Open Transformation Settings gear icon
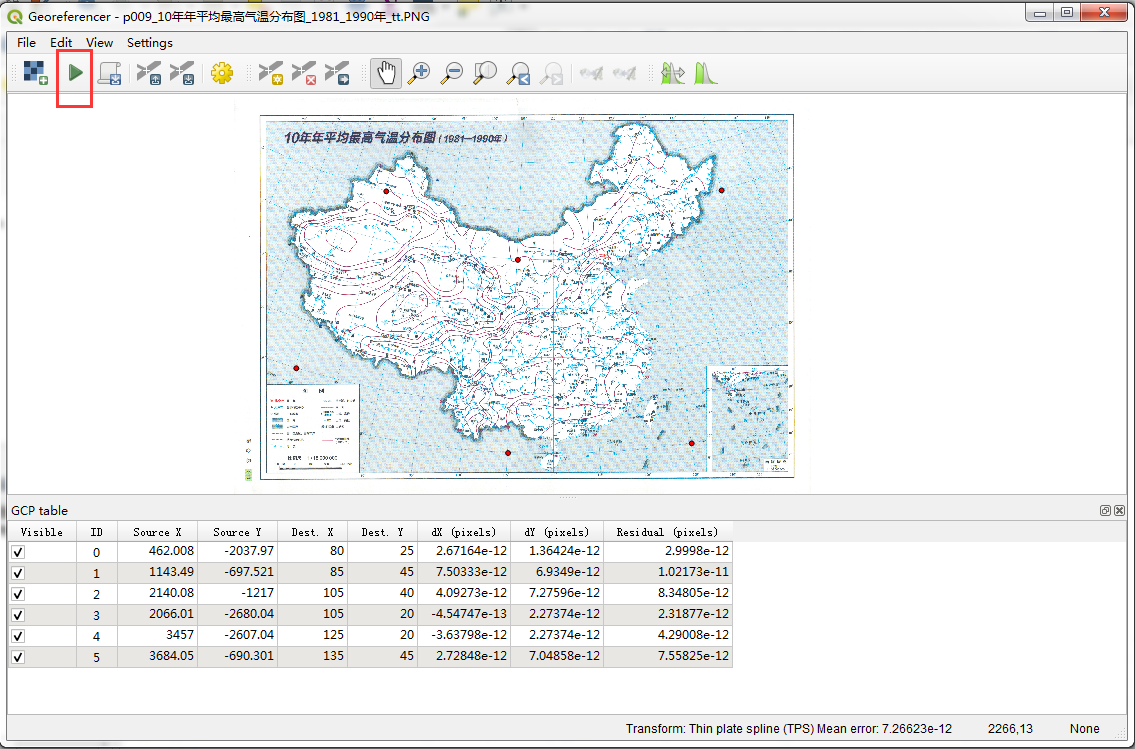The image size is (1135, 749). 221,73
